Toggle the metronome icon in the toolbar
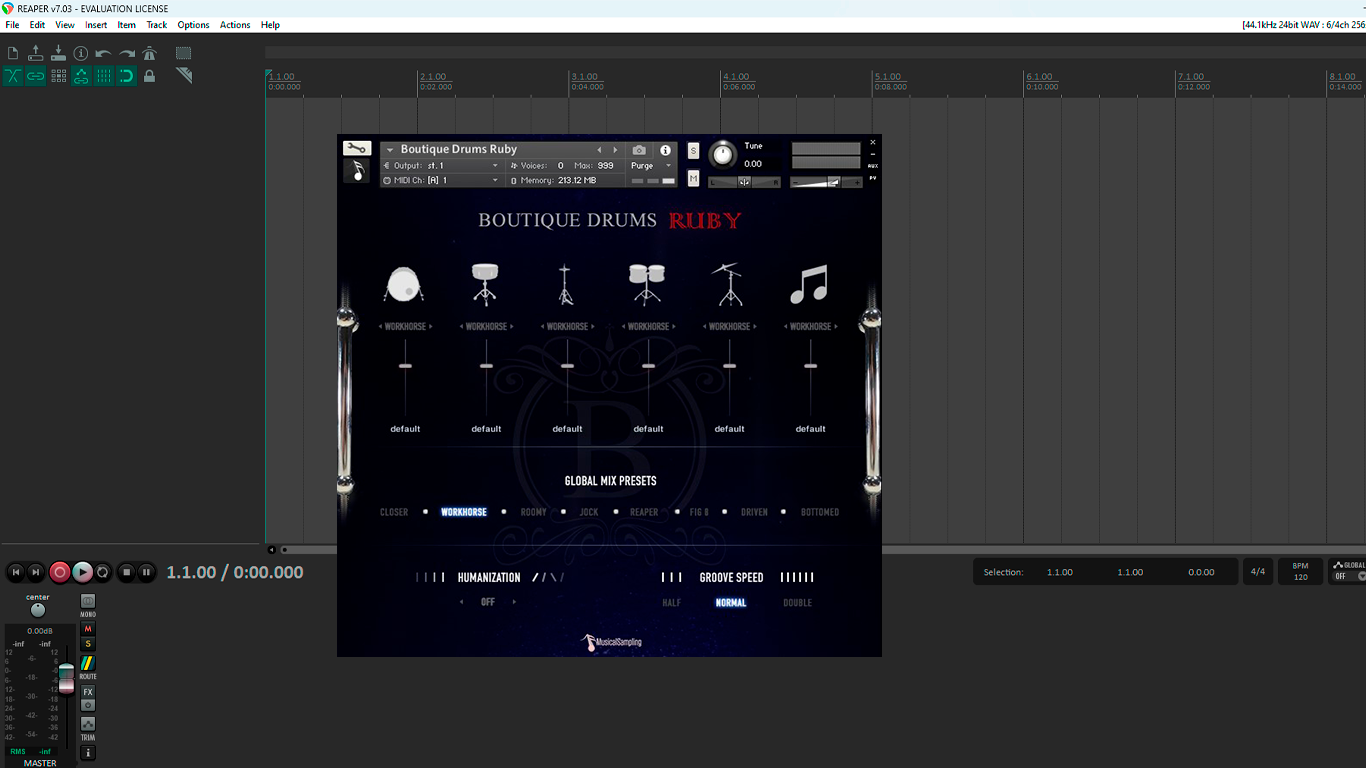This screenshot has height=768, width=1366. click(x=149, y=53)
